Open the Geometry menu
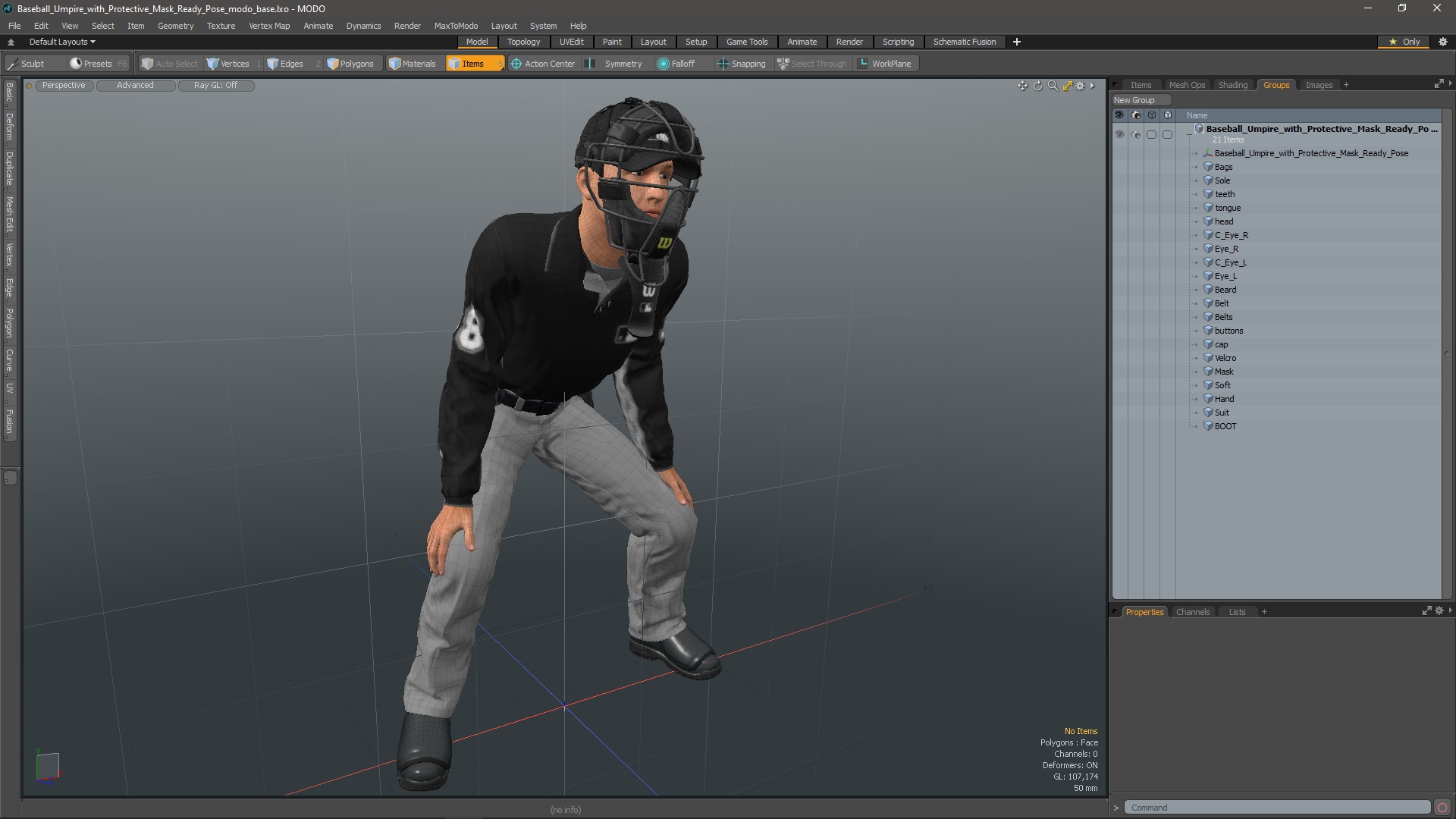The height and width of the screenshot is (819, 1456). [x=175, y=26]
